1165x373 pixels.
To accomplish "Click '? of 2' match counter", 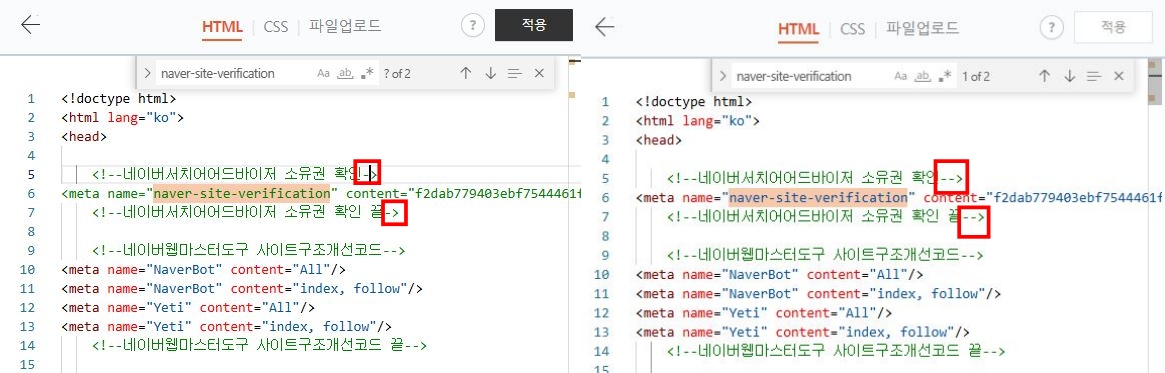I will [x=397, y=73].
